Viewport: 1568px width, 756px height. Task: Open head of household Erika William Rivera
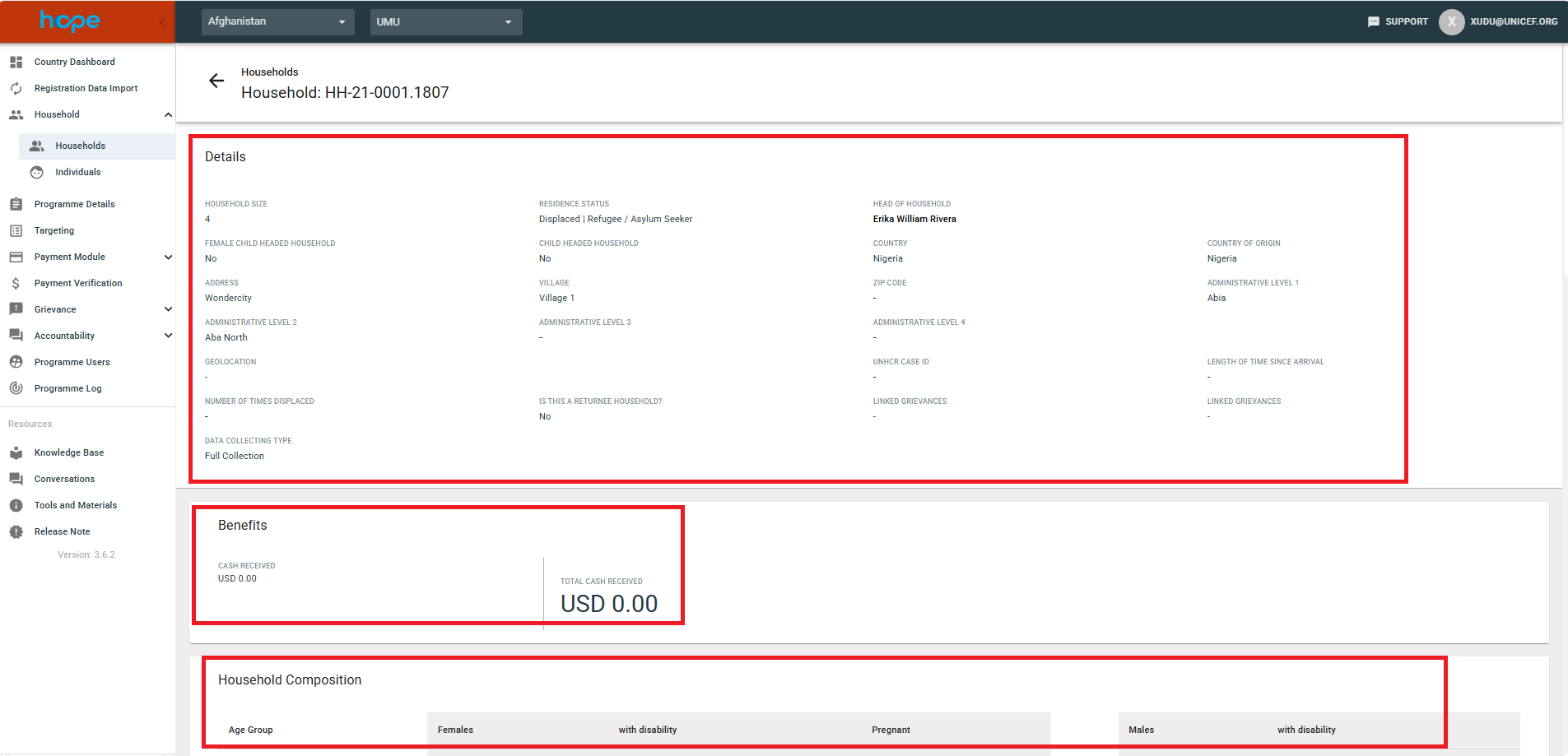tap(914, 219)
